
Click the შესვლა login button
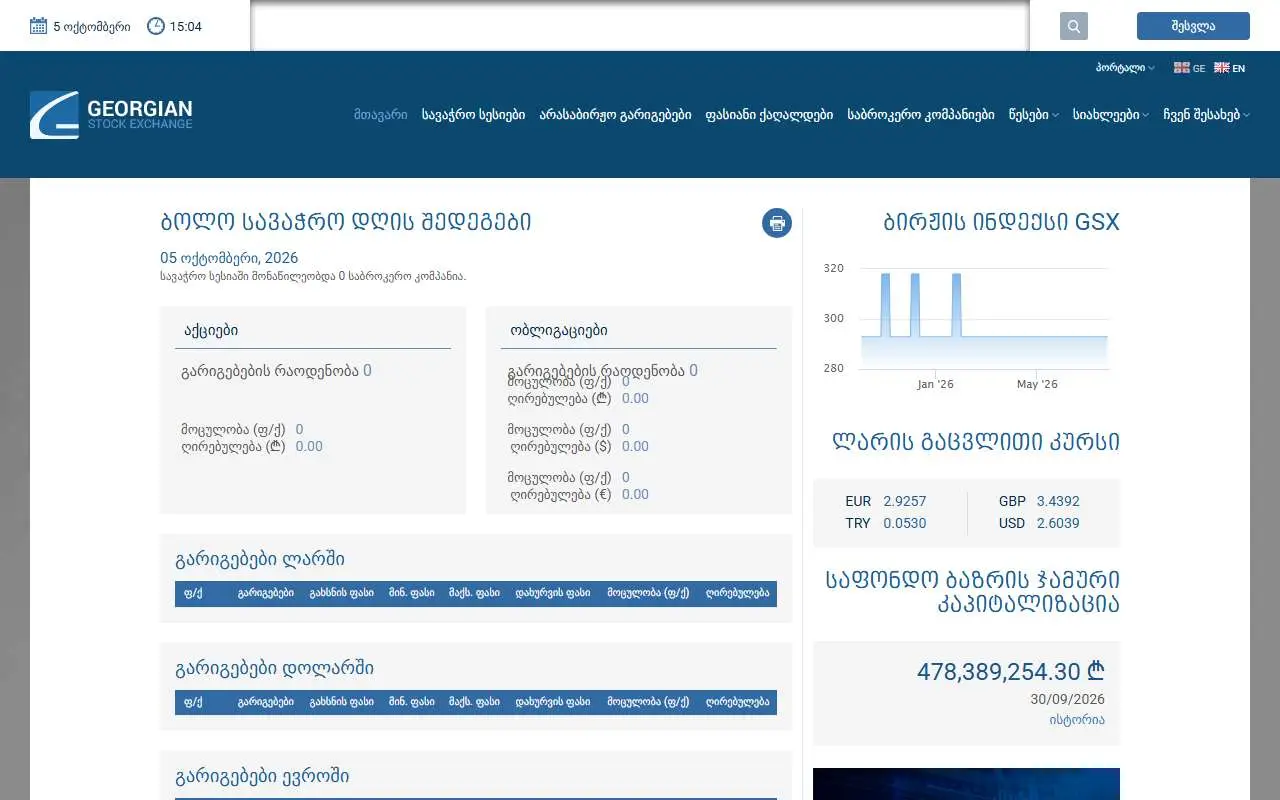coord(1193,26)
